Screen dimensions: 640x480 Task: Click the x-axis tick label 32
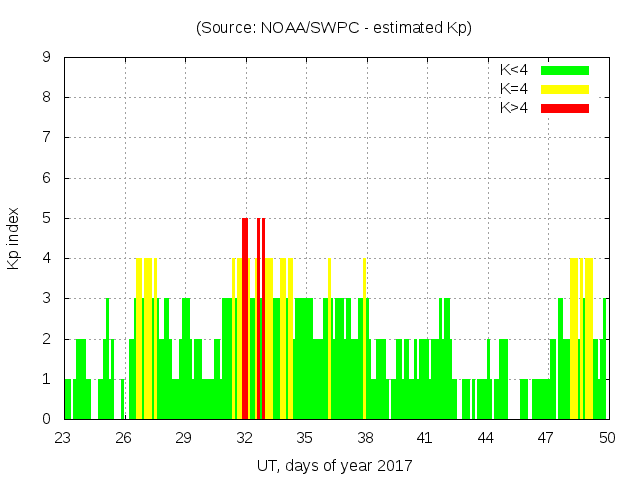tap(245, 438)
